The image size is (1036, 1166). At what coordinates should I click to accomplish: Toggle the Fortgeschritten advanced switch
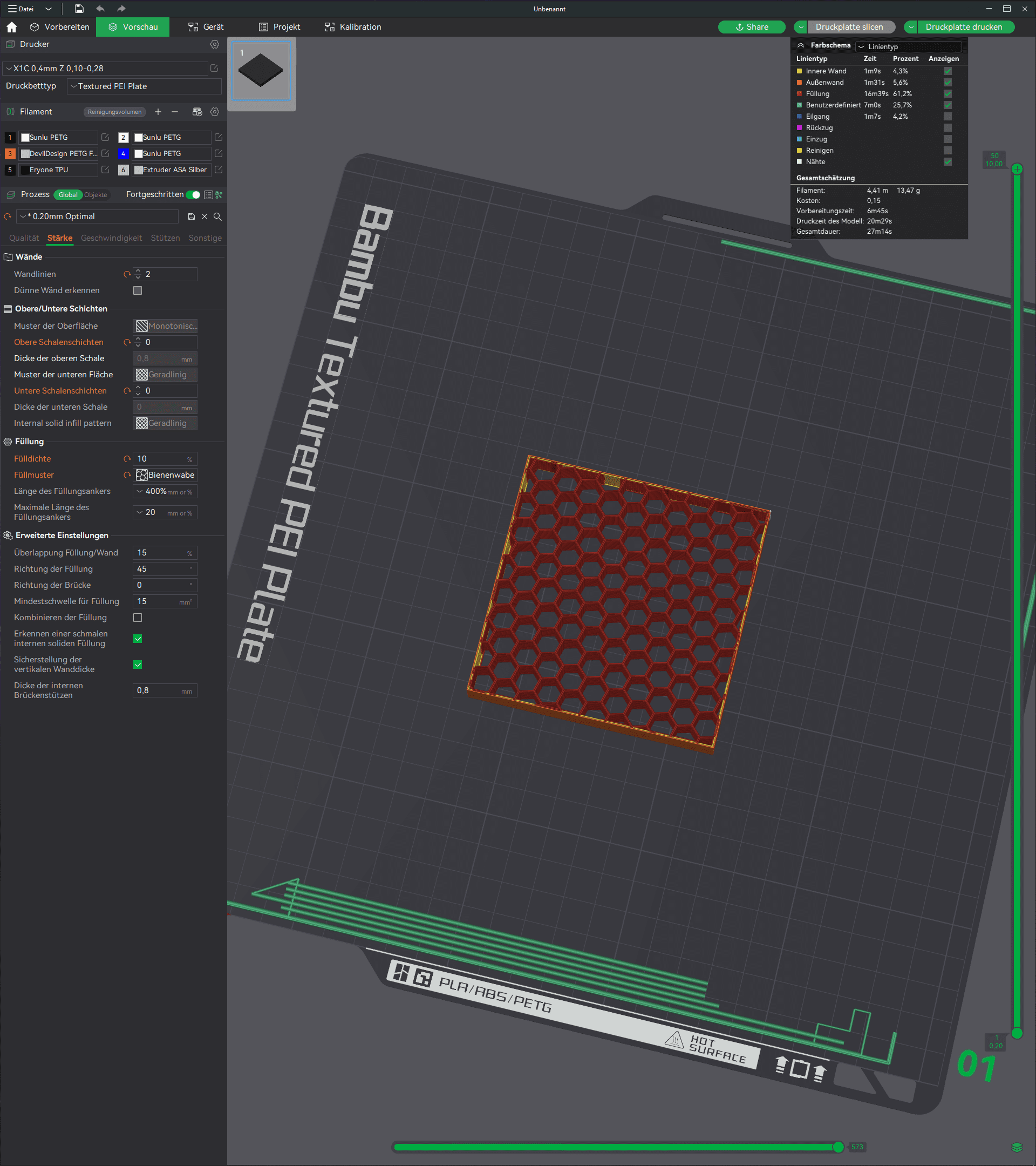[x=193, y=195]
